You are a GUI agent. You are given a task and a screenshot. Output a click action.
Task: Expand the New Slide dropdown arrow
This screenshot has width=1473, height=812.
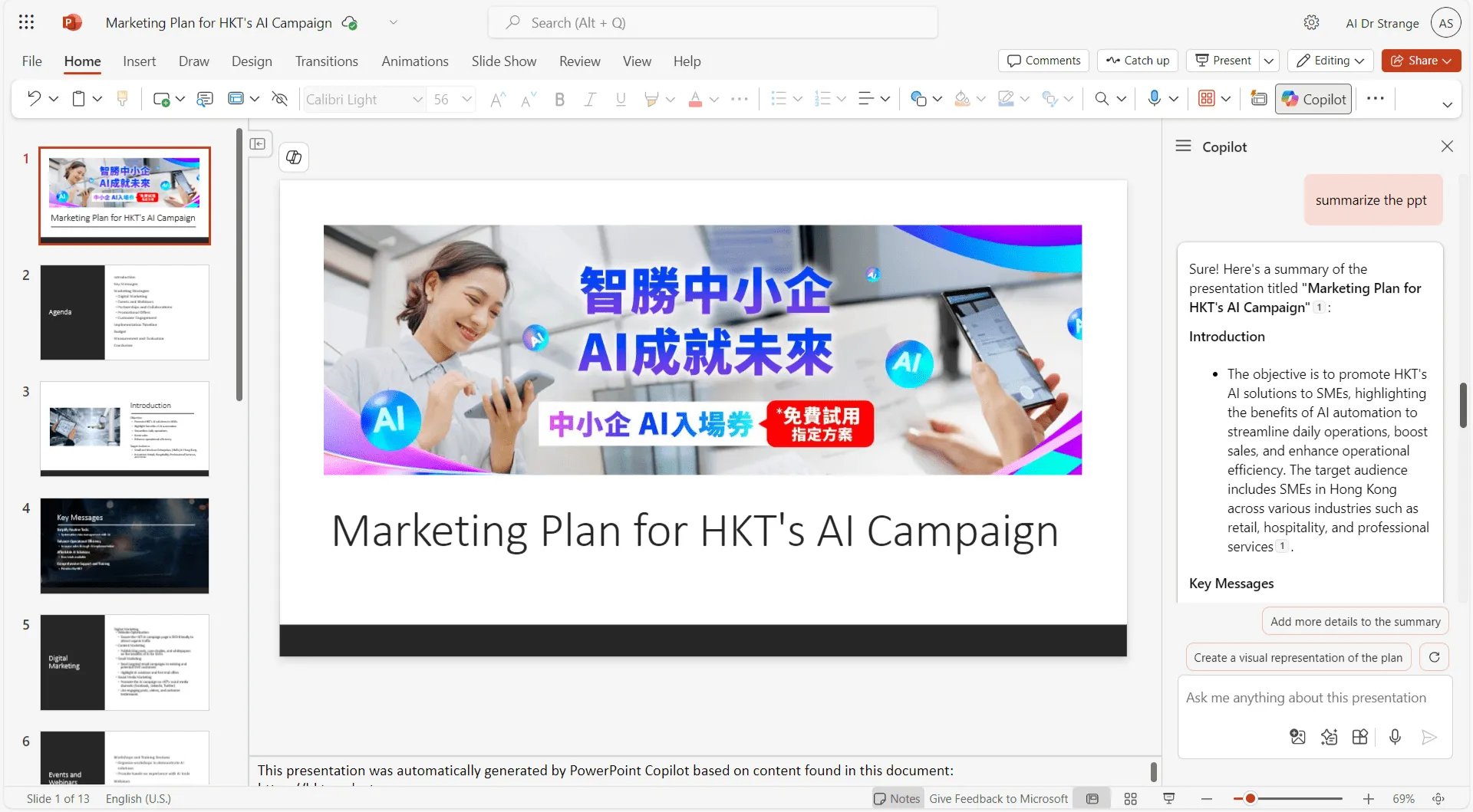click(x=180, y=98)
